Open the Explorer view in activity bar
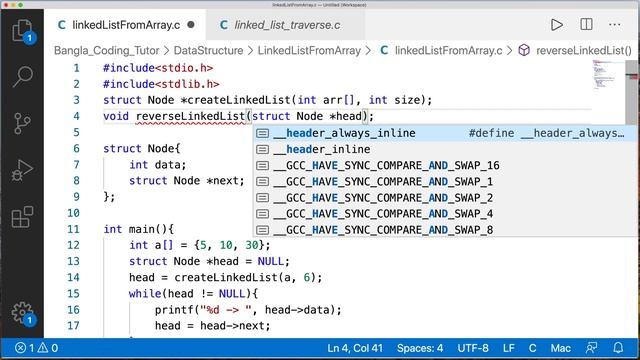 (22, 31)
